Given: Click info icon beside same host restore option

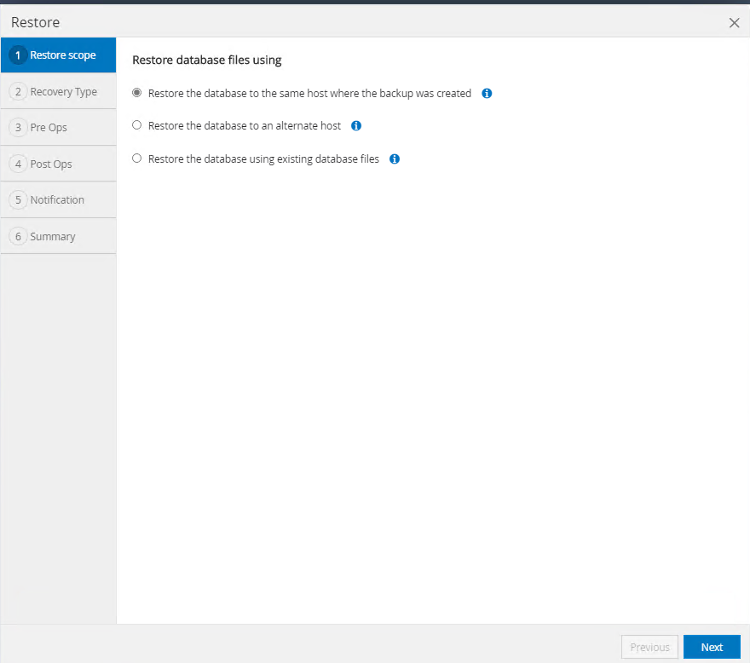Looking at the screenshot, I should click(487, 93).
